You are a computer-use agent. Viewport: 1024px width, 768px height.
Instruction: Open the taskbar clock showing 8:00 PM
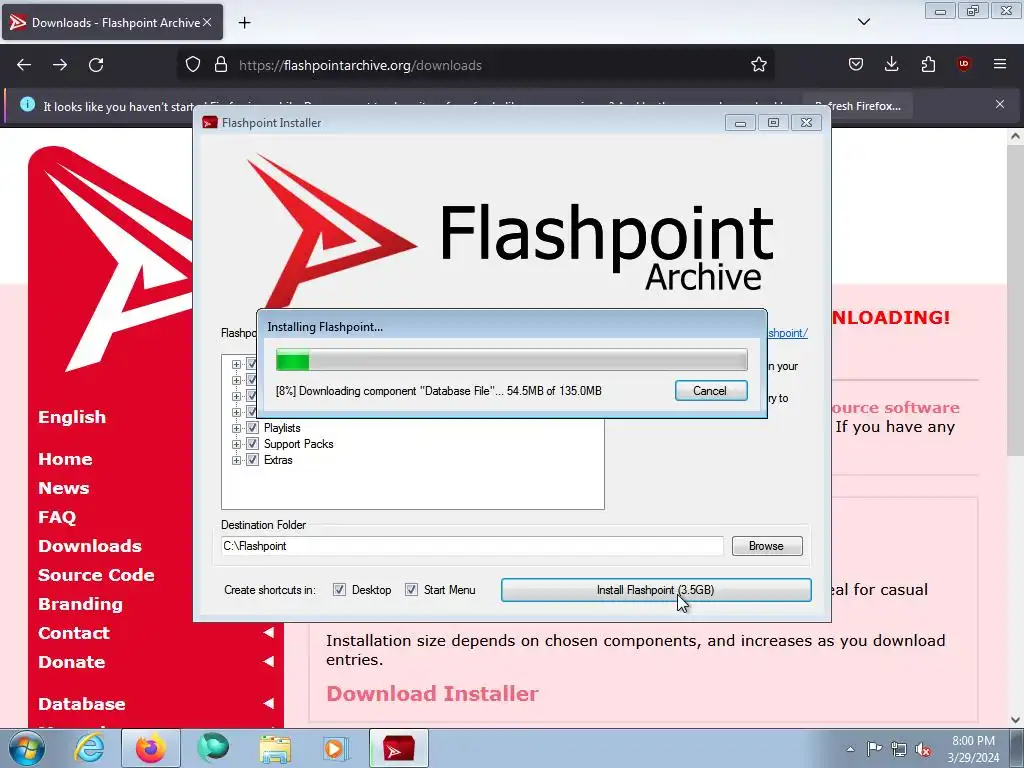pyautogui.click(x=973, y=749)
